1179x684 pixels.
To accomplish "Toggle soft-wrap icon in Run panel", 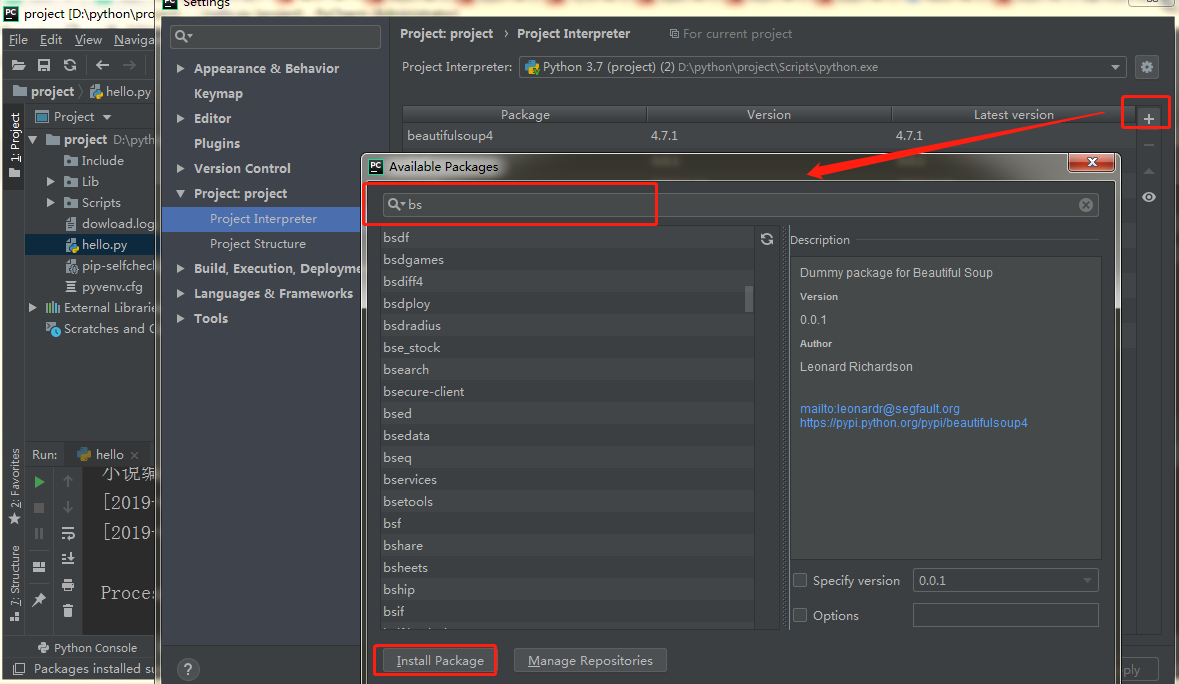I will tap(68, 533).
